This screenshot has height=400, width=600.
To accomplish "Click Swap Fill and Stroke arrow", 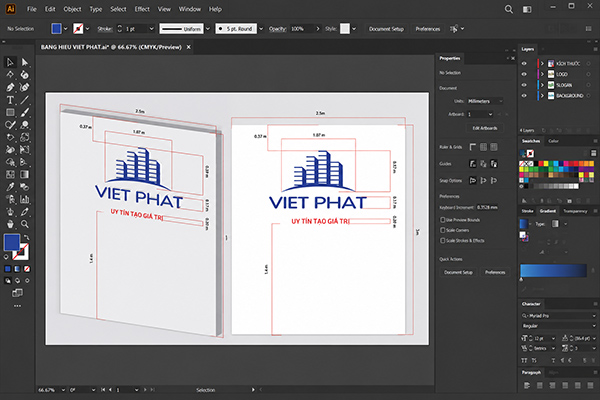I will pyautogui.click(x=26, y=237).
